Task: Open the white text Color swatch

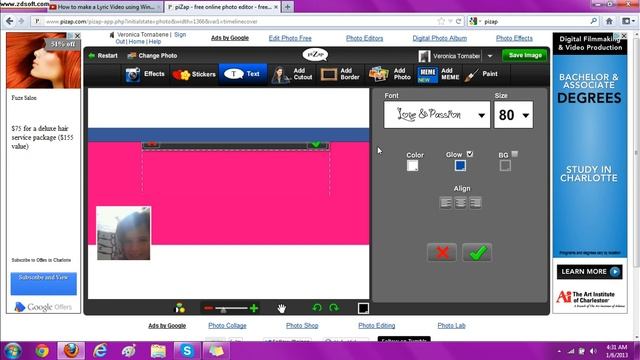Action: point(413,166)
